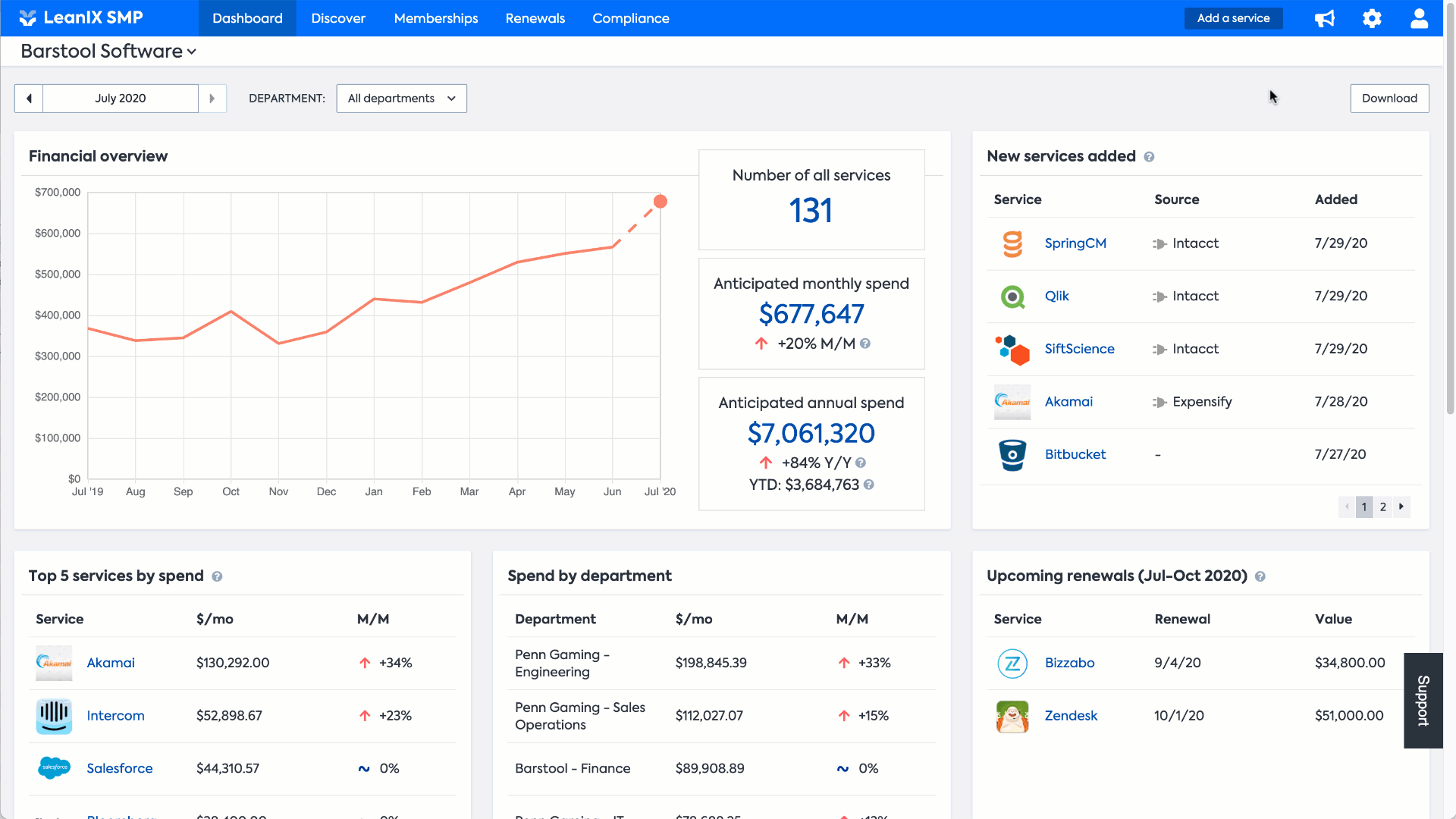The height and width of the screenshot is (819, 1456).
Task: Open the Discover tab
Action: tap(338, 18)
